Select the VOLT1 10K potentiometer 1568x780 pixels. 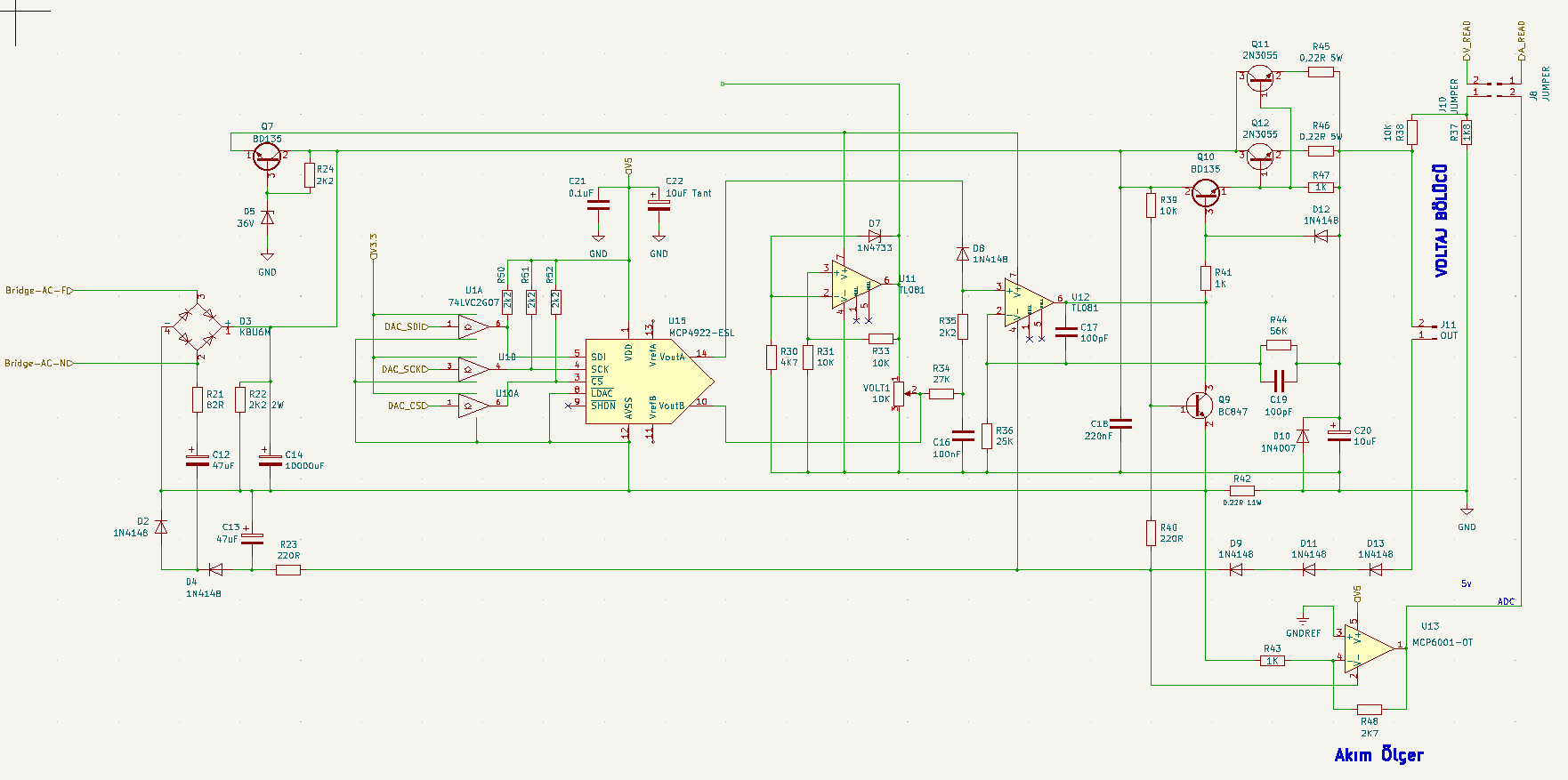[899, 392]
